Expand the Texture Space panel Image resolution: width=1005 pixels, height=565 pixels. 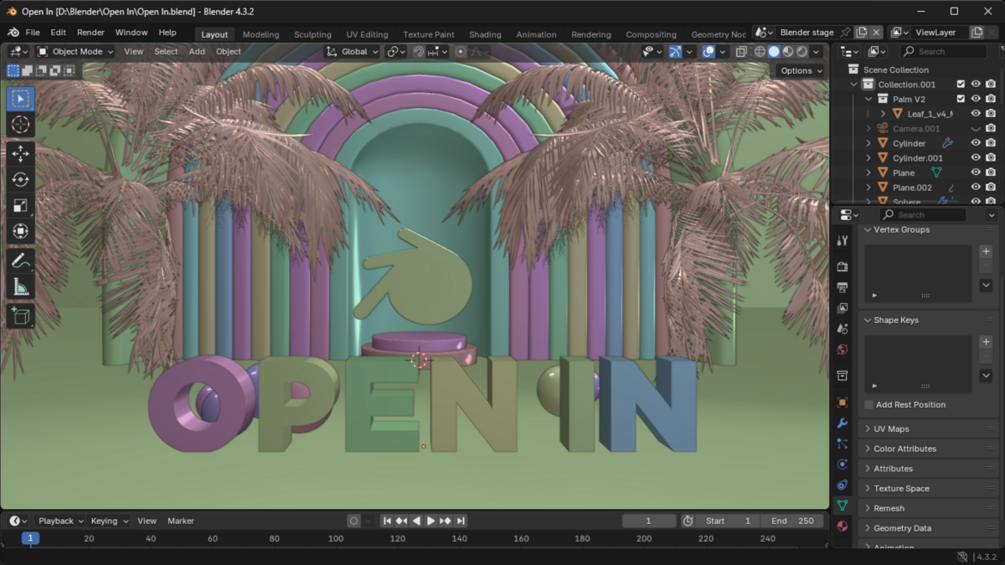tap(900, 489)
